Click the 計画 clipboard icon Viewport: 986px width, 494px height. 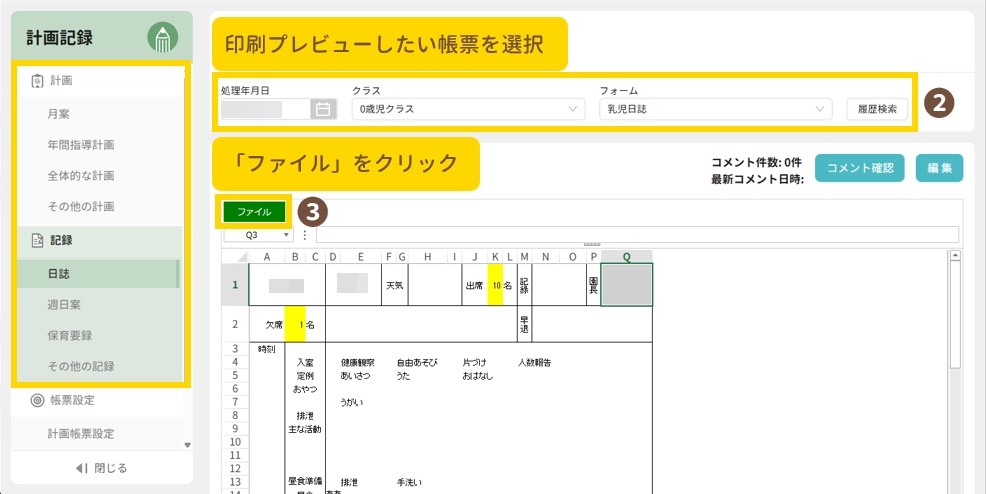38,81
